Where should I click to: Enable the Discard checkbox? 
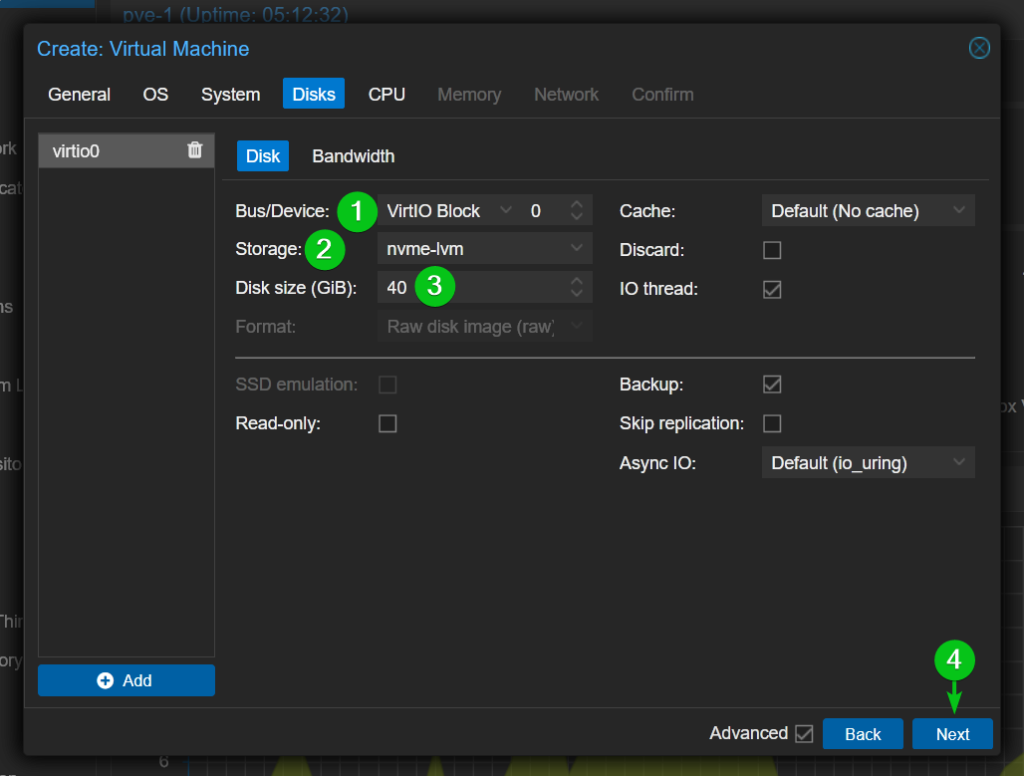(x=772, y=250)
